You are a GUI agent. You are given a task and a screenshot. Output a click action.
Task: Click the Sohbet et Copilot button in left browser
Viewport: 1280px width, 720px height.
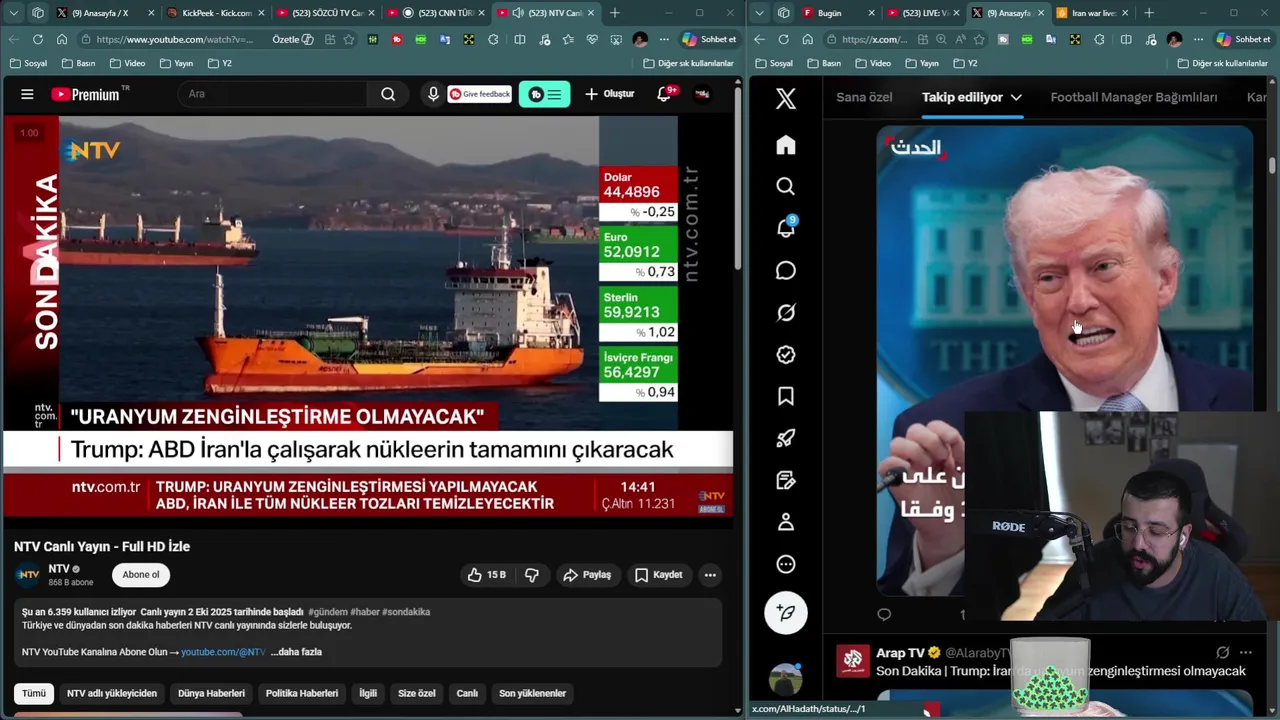[x=709, y=39]
